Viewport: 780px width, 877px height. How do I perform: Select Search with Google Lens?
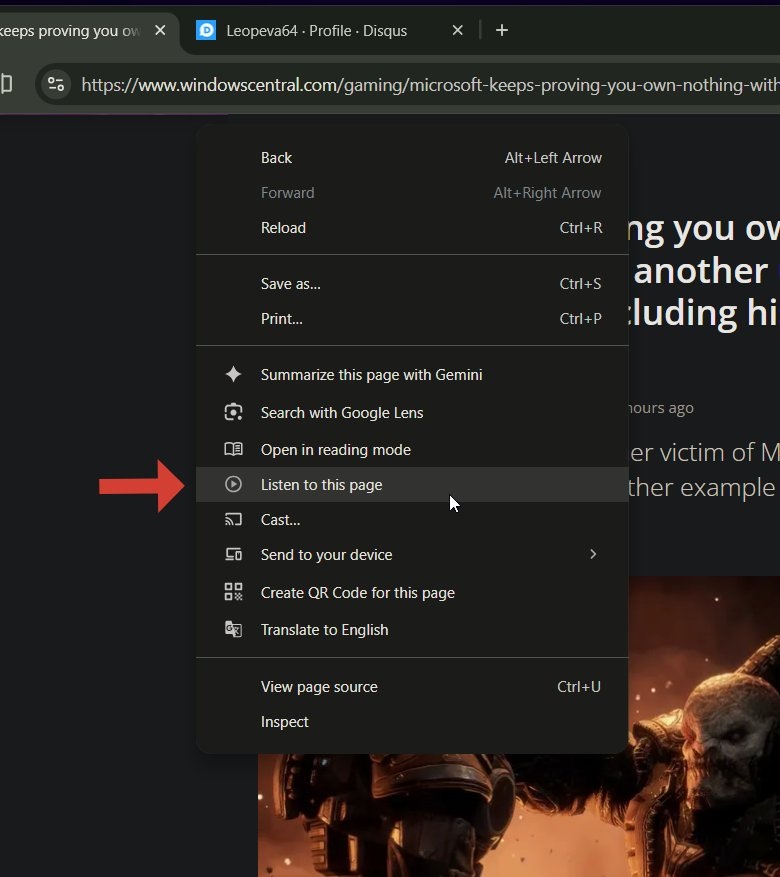[412, 413]
